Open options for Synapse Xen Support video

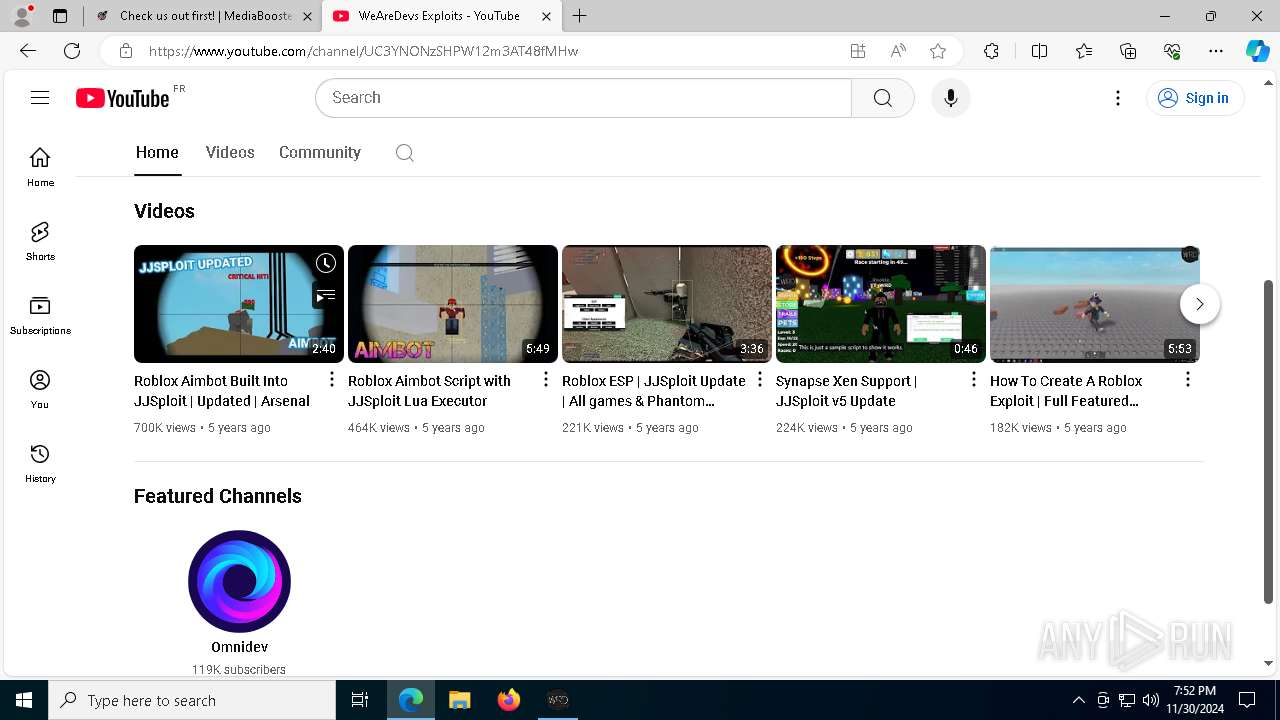974,380
